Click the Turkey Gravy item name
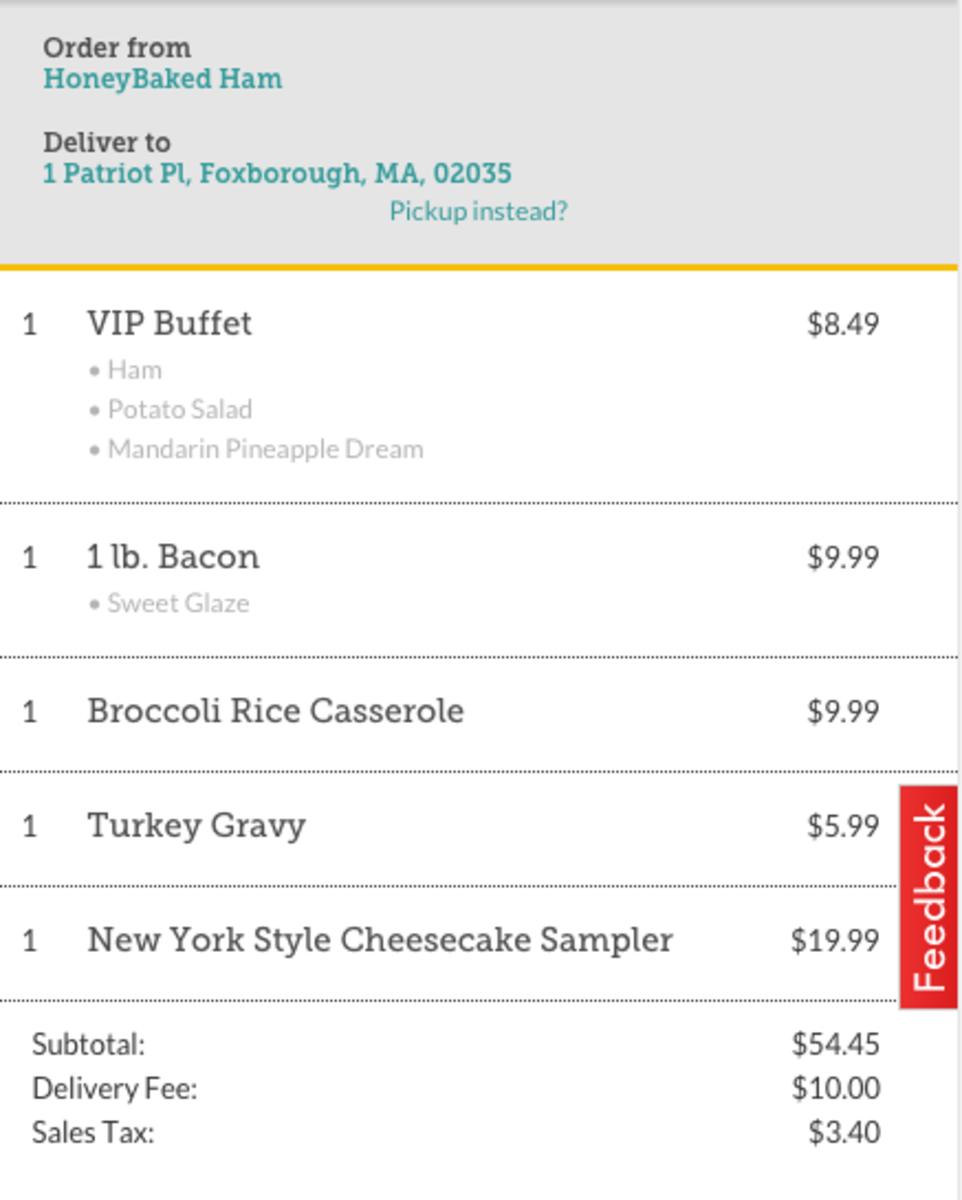Viewport: 962px width, 1200px height. pos(196,826)
